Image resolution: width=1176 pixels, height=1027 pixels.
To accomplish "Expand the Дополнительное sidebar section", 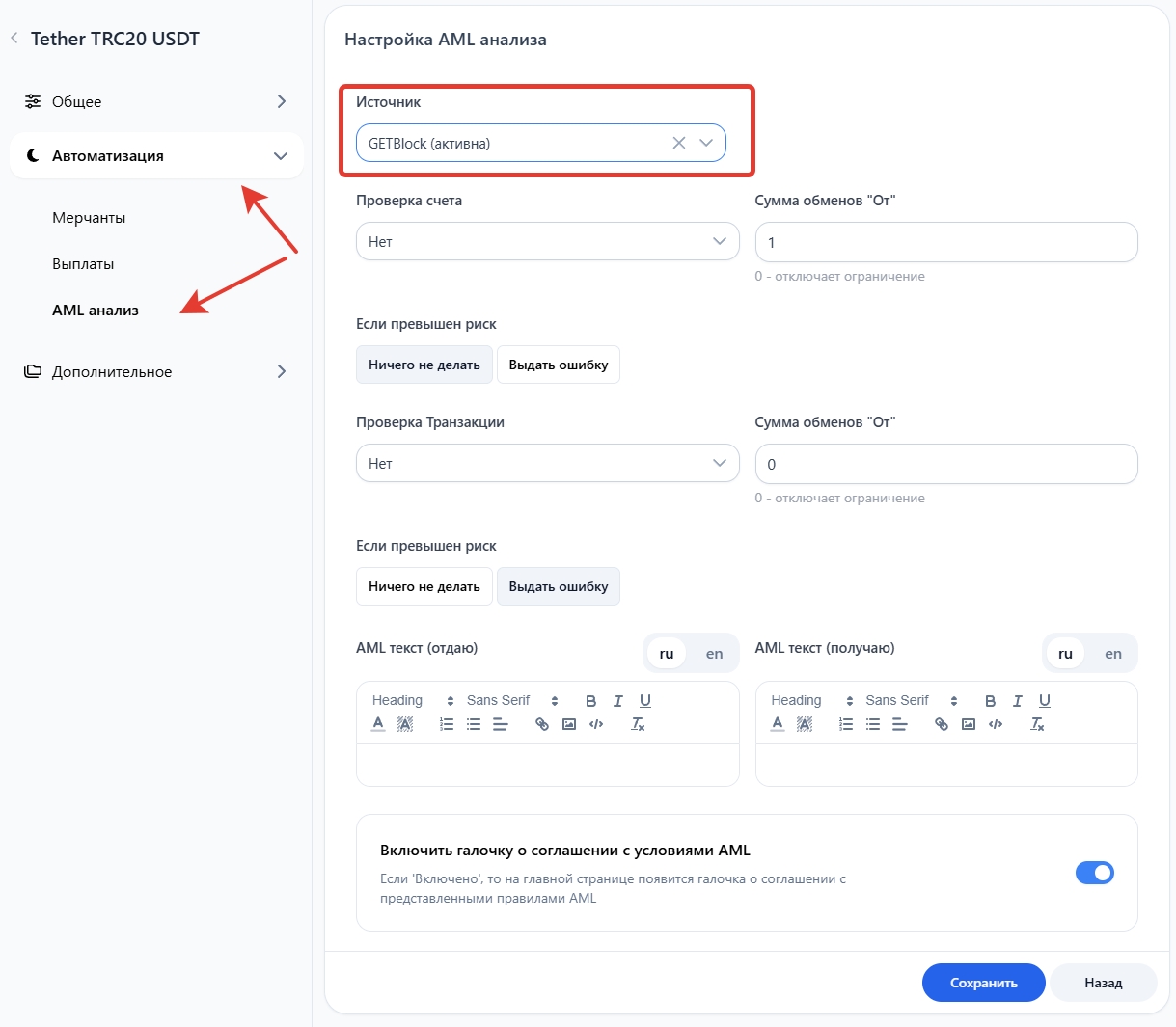I will point(156,371).
